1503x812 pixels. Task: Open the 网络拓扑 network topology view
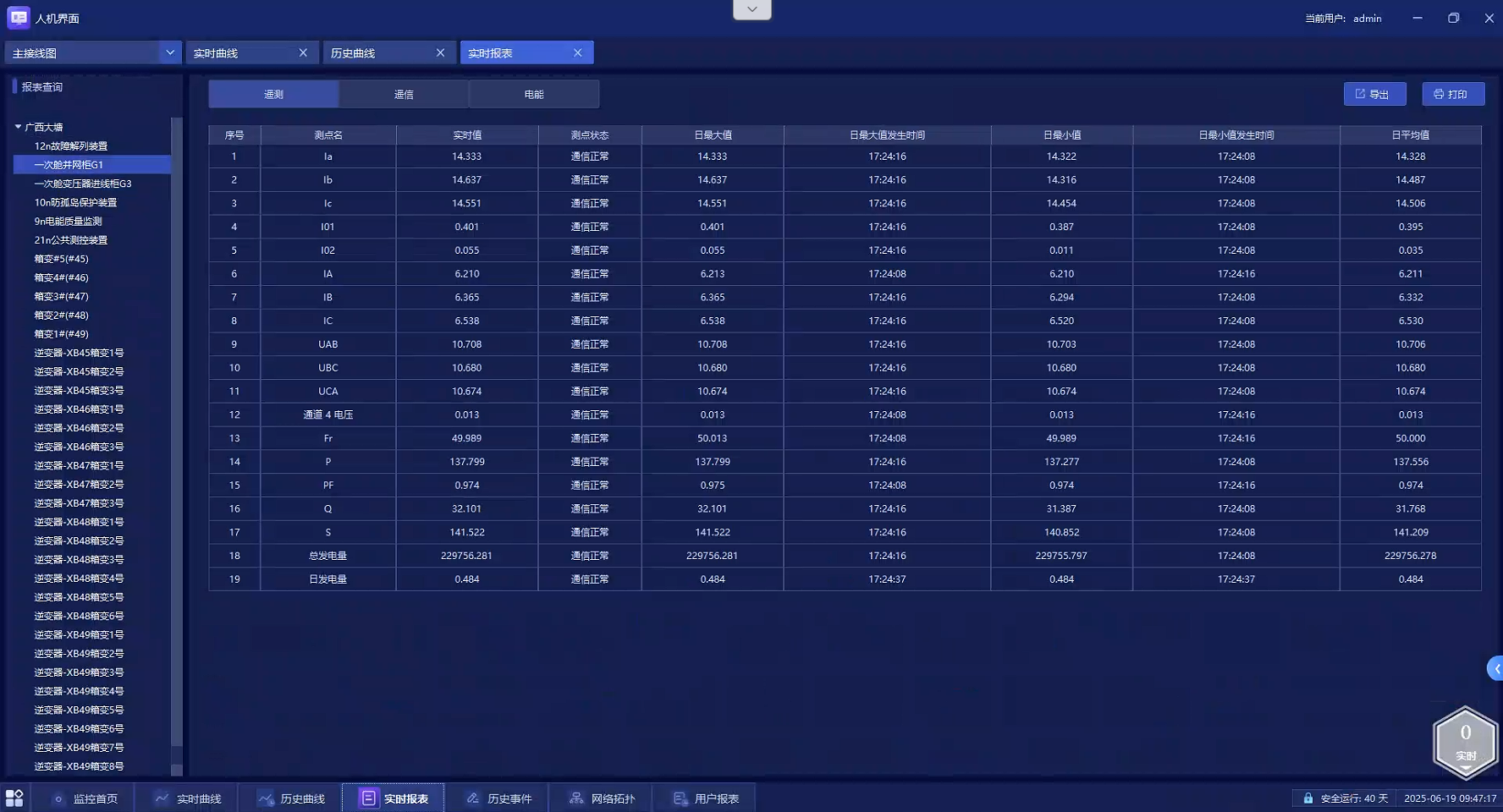tap(603, 798)
